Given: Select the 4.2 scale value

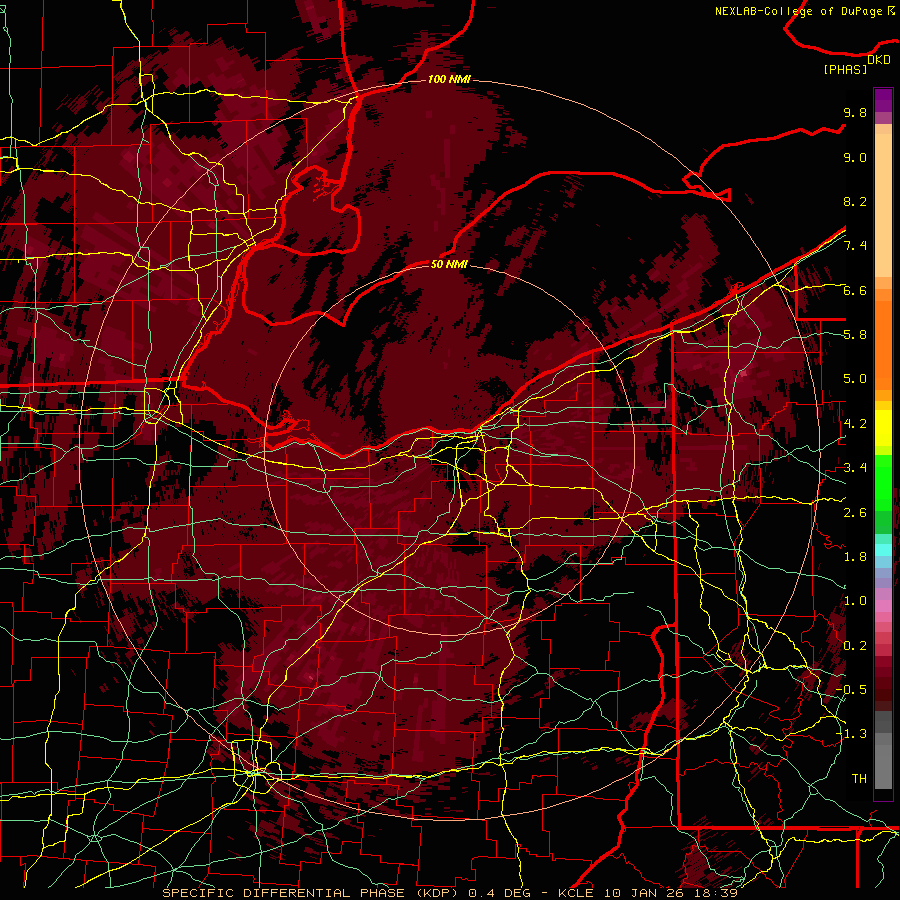Looking at the screenshot, I should pyautogui.click(x=855, y=424).
